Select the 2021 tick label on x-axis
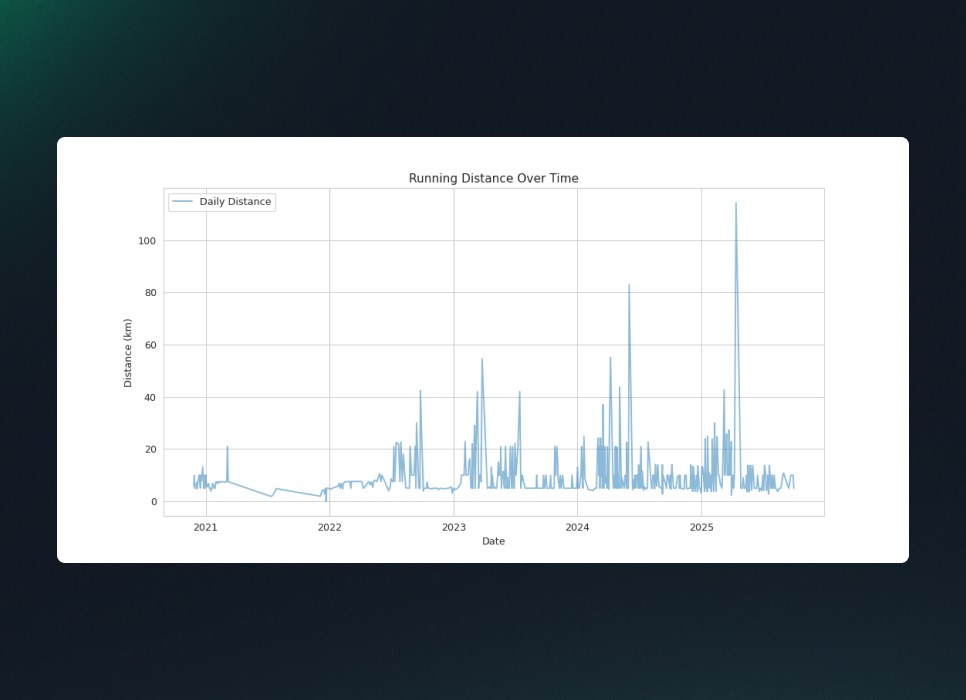This screenshot has width=966, height=700. (205, 527)
